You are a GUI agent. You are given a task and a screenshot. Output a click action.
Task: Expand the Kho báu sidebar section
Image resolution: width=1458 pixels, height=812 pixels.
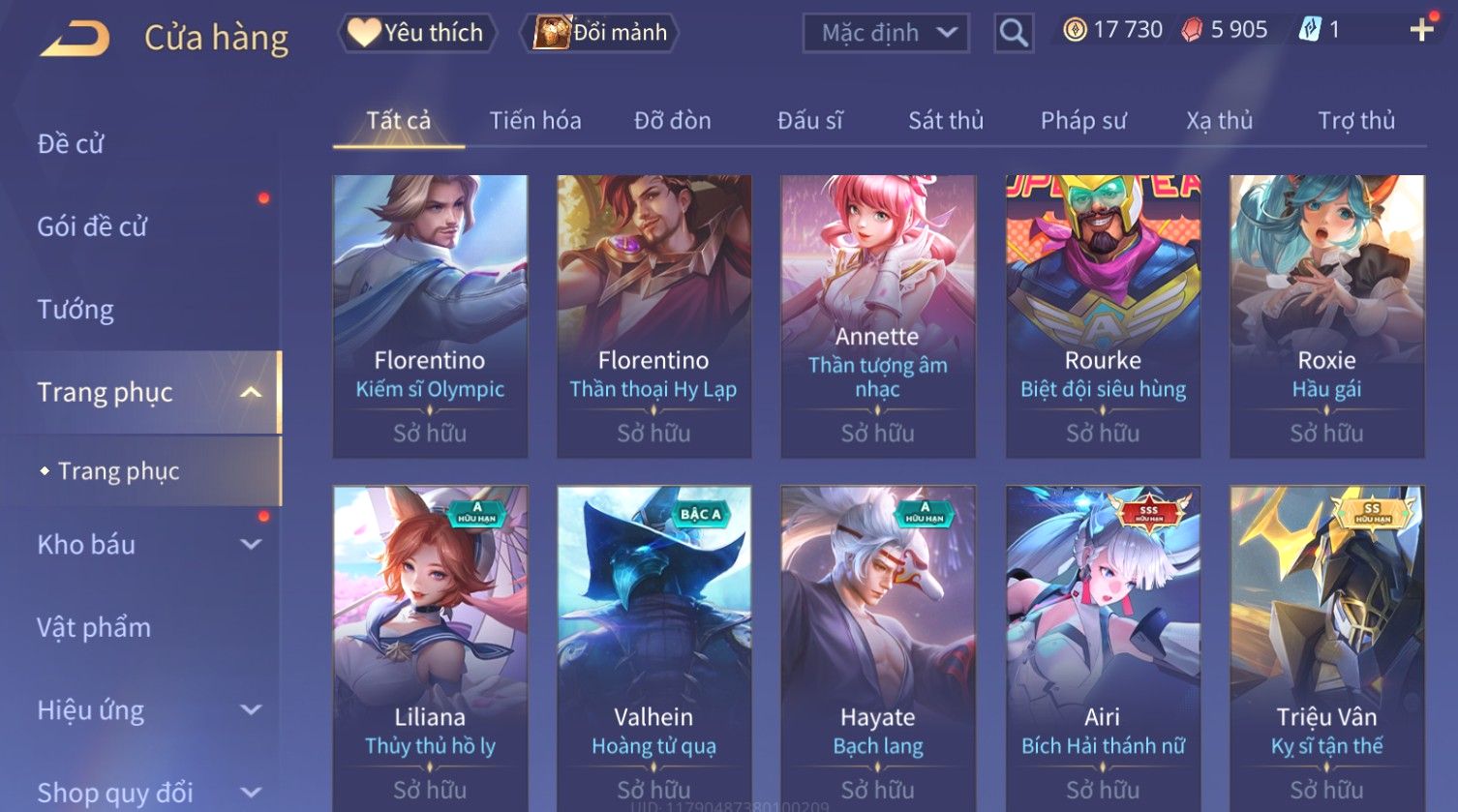tap(251, 545)
